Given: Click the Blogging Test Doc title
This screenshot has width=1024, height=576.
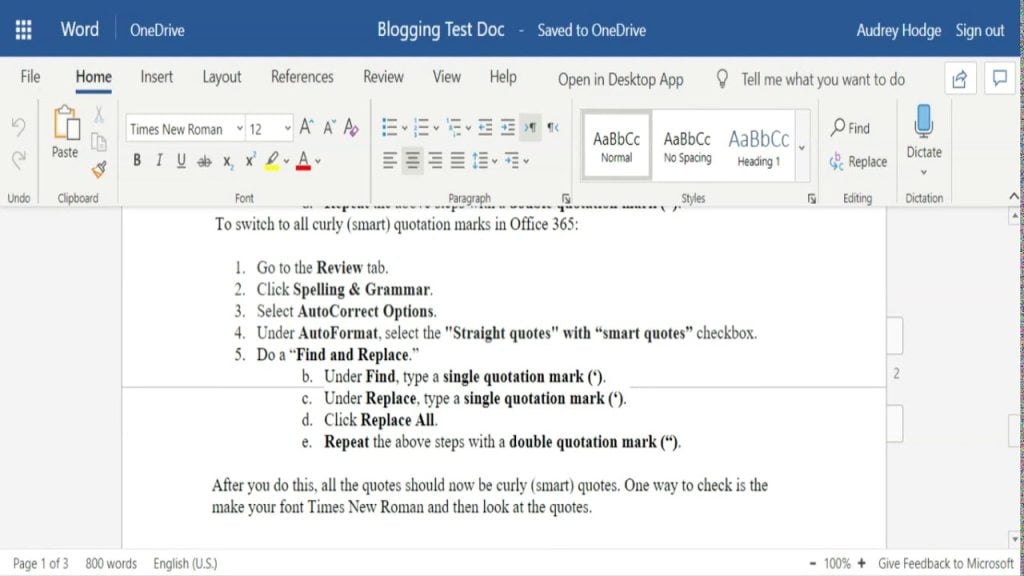Looking at the screenshot, I should 441,30.
